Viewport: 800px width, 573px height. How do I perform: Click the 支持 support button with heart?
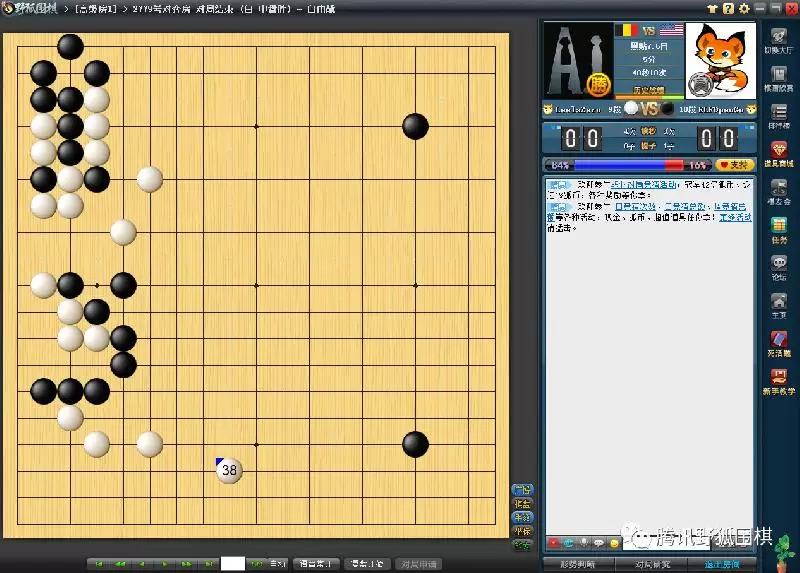(734, 164)
